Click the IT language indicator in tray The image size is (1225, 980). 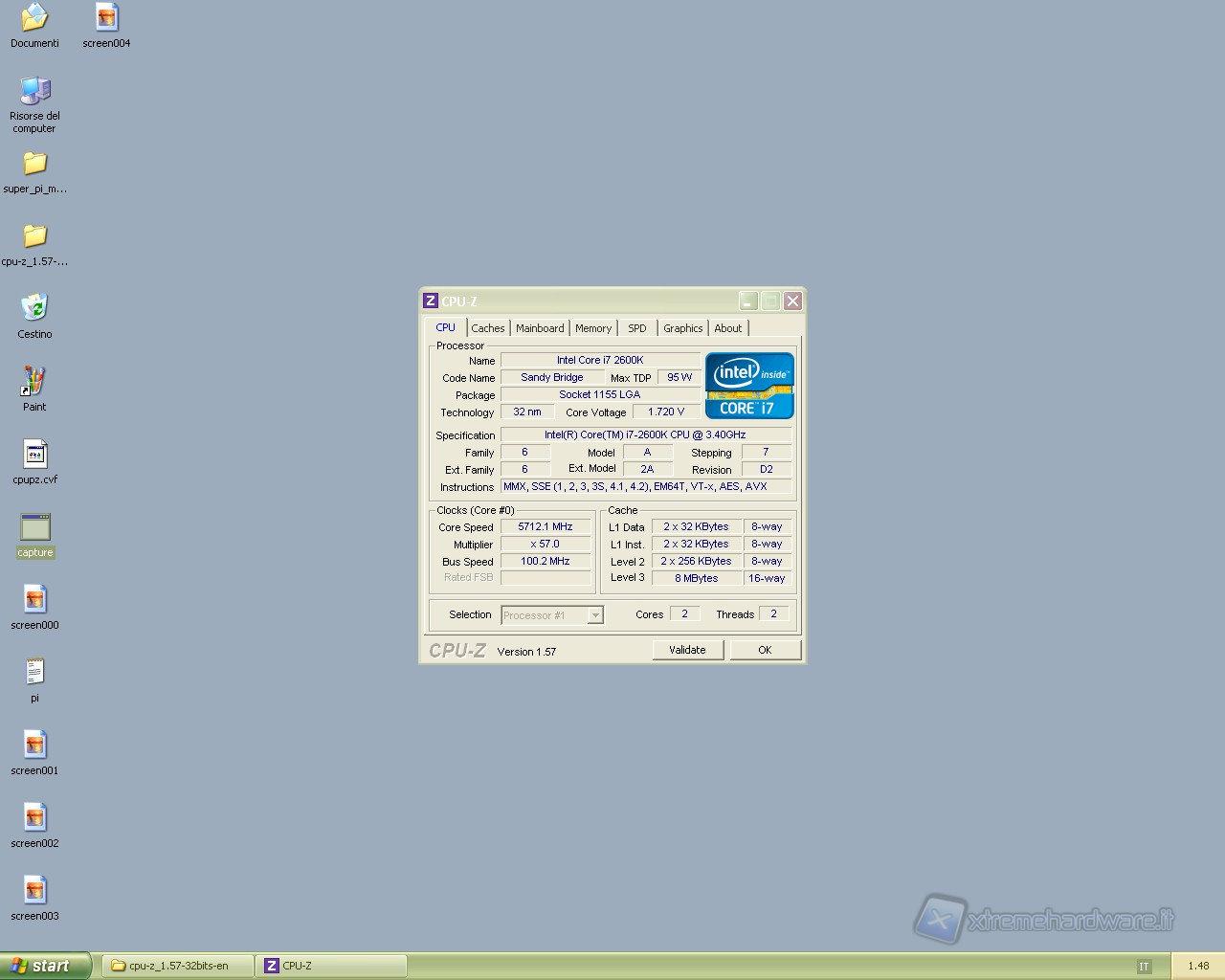pos(1144,967)
